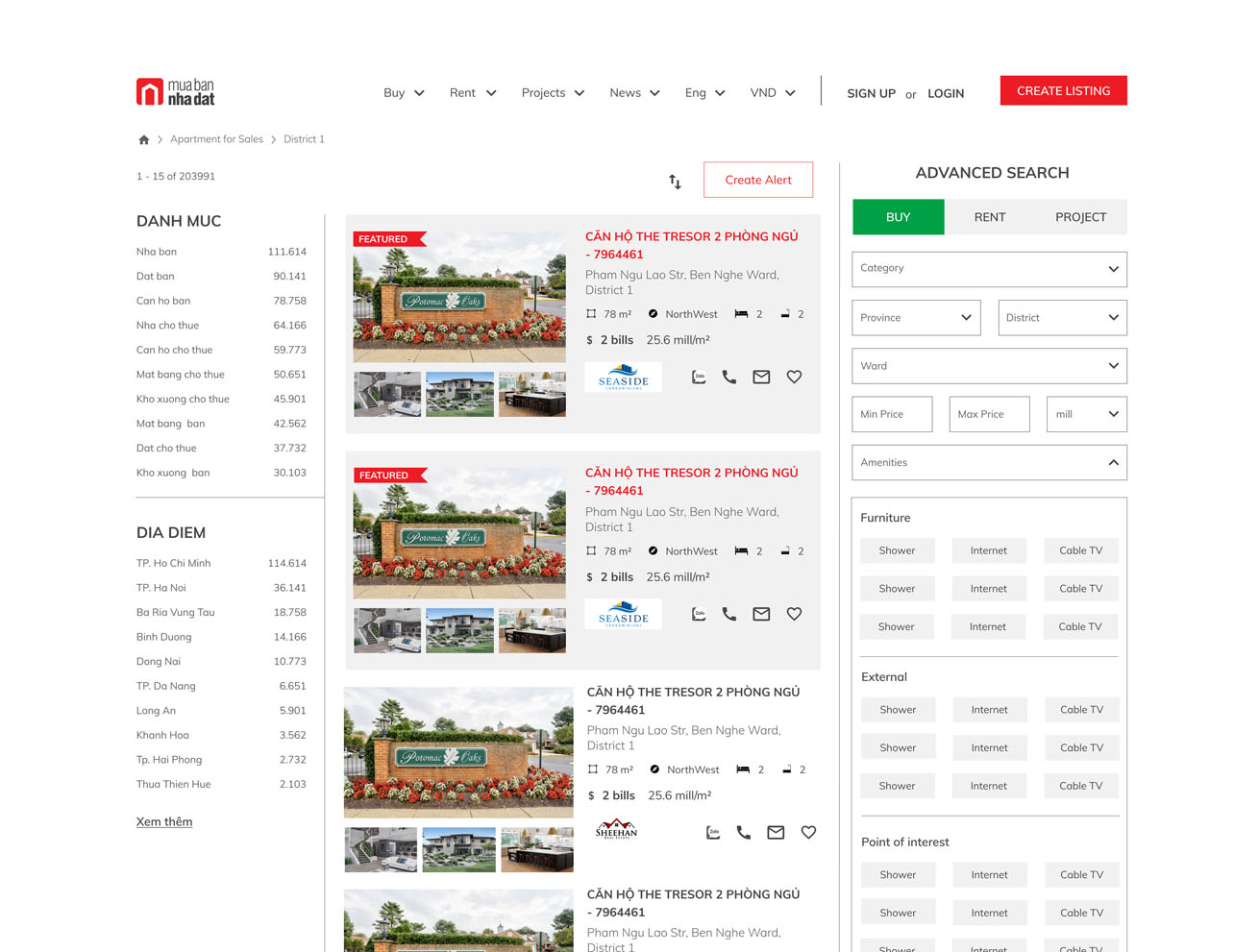This screenshot has height=952, width=1259.
Task: Open the District dropdown
Action: [x=1062, y=318]
